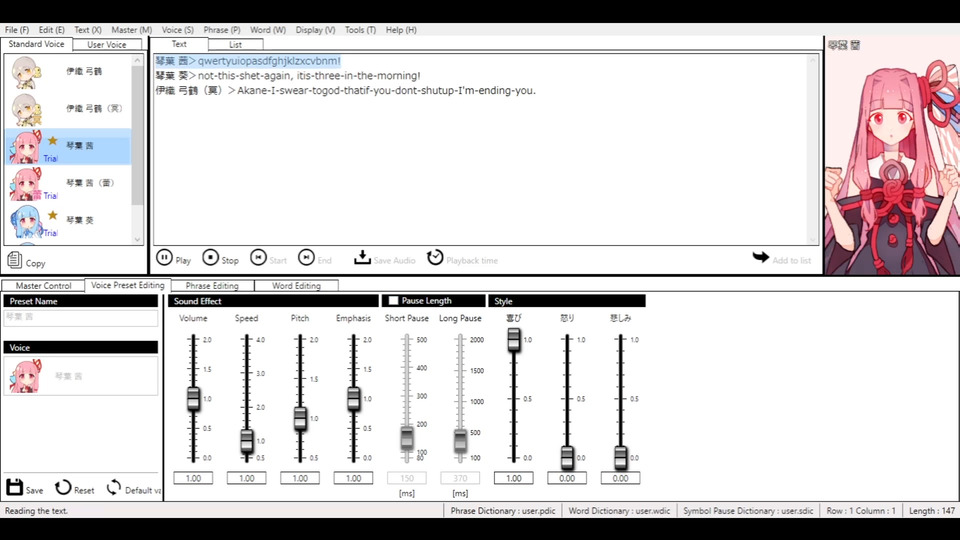Toggle the Pause Length checkbox

point(394,301)
